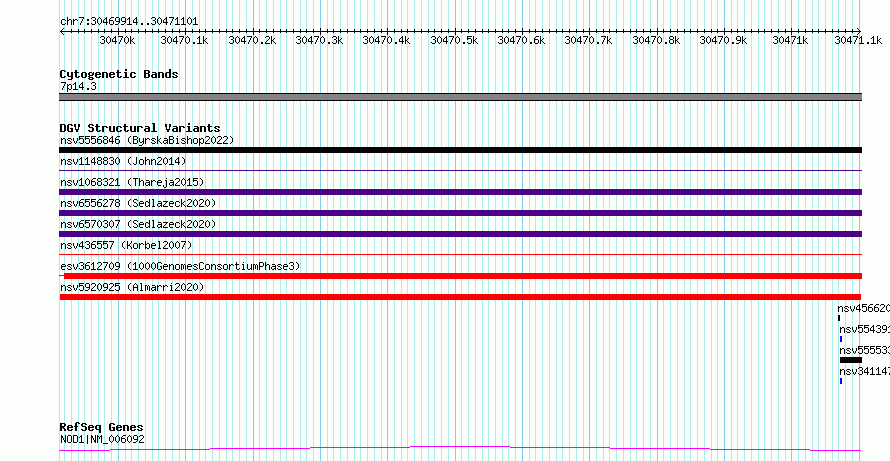Open the NOD1|NM_006092 gene label
890x461 pixels.
point(102,439)
